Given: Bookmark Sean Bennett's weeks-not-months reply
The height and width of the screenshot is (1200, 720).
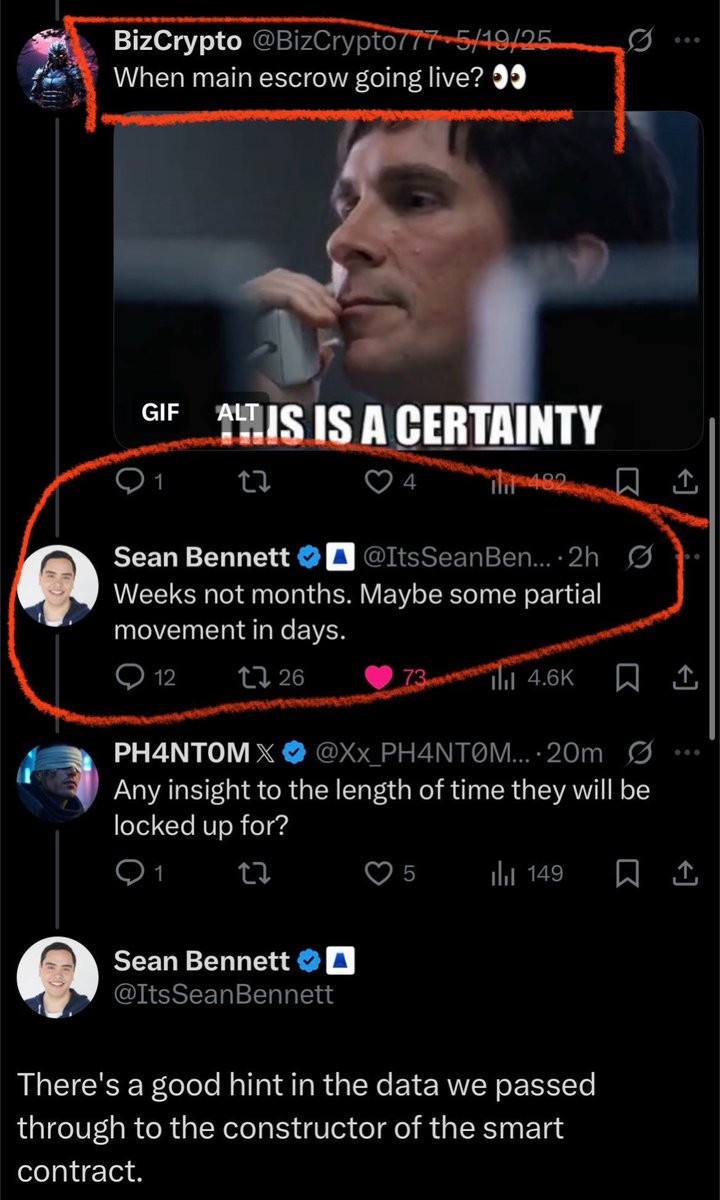Looking at the screenshot, I should (x=627, y=678).
